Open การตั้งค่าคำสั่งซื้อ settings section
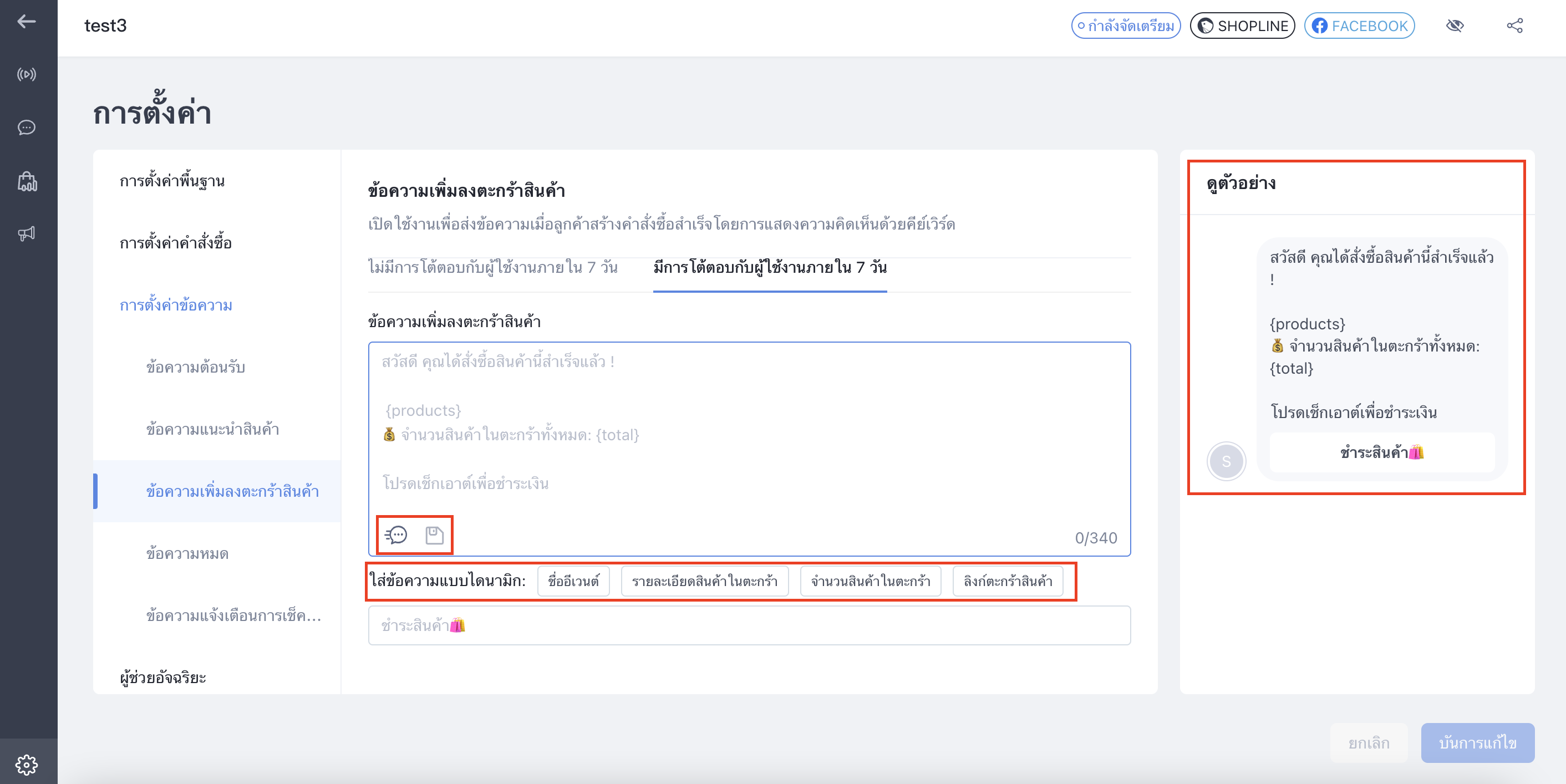 176,243
